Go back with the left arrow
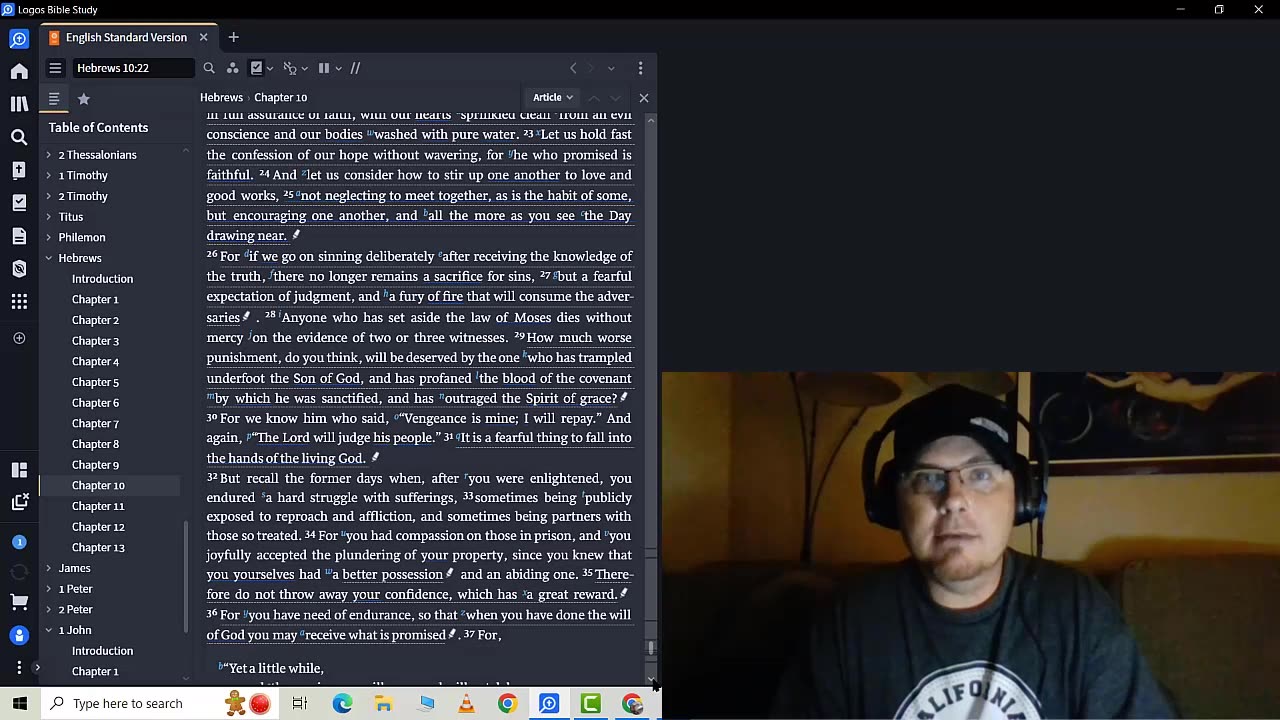Image resolution: width=1280 pixels, height=720 pixels. tap(573, 68)
